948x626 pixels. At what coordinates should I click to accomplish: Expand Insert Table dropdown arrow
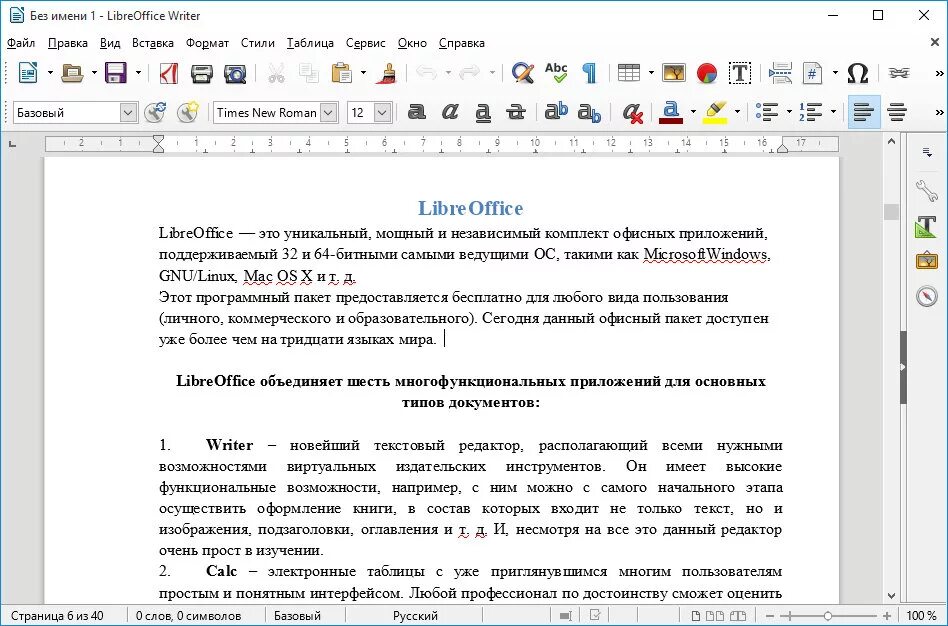651,73
